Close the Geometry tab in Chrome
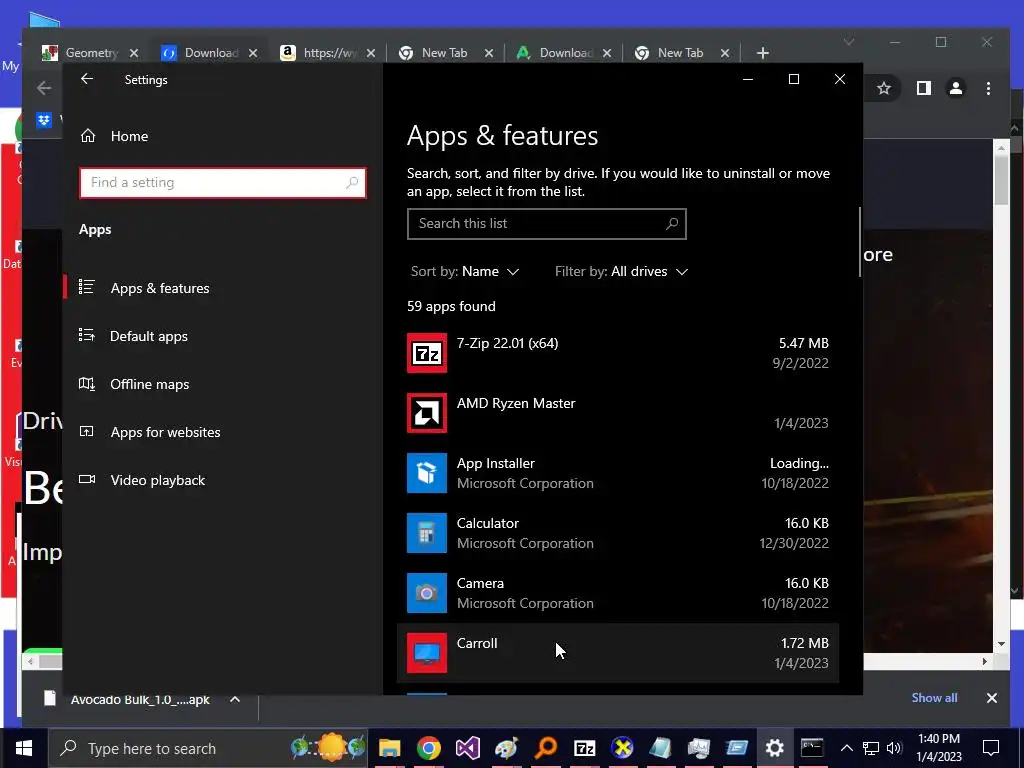 tap(134, 53)
